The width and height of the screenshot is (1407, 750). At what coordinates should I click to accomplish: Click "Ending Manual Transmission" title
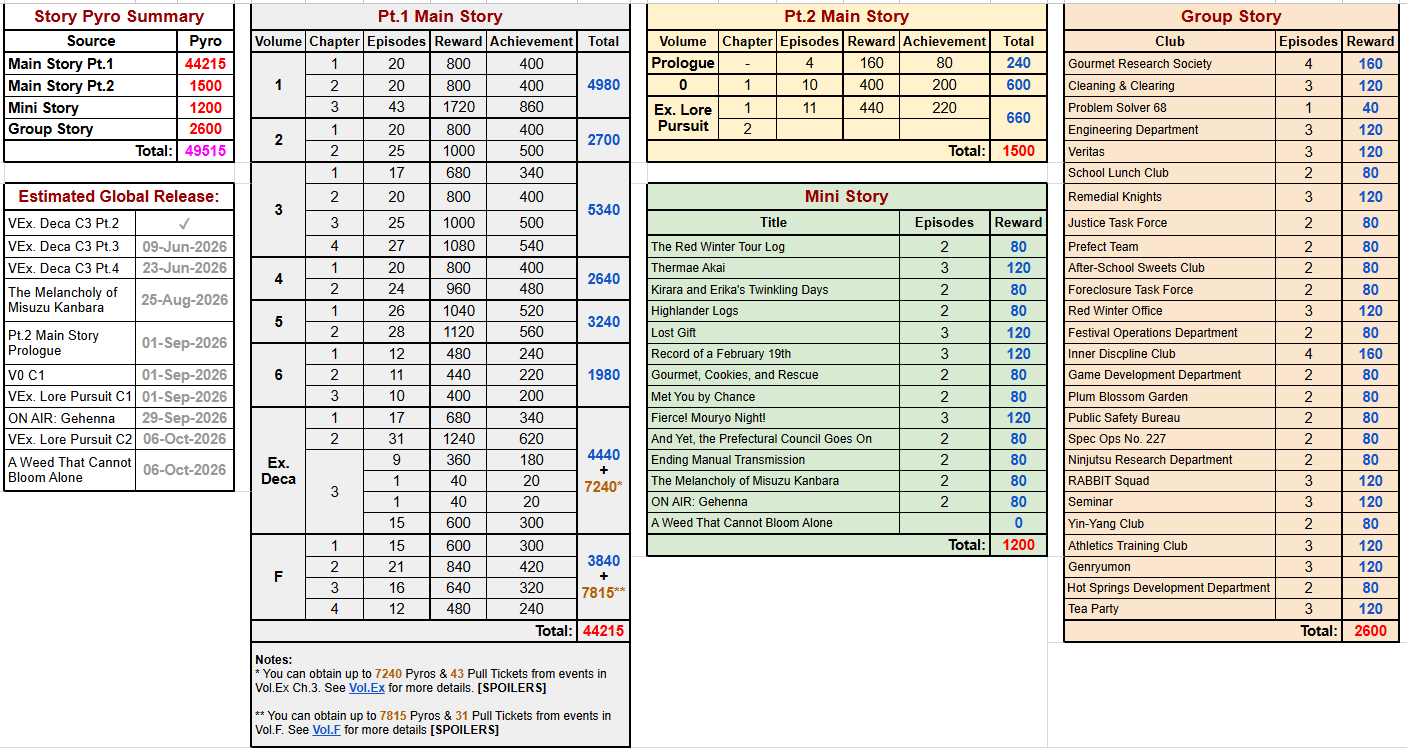pos(728,460)
